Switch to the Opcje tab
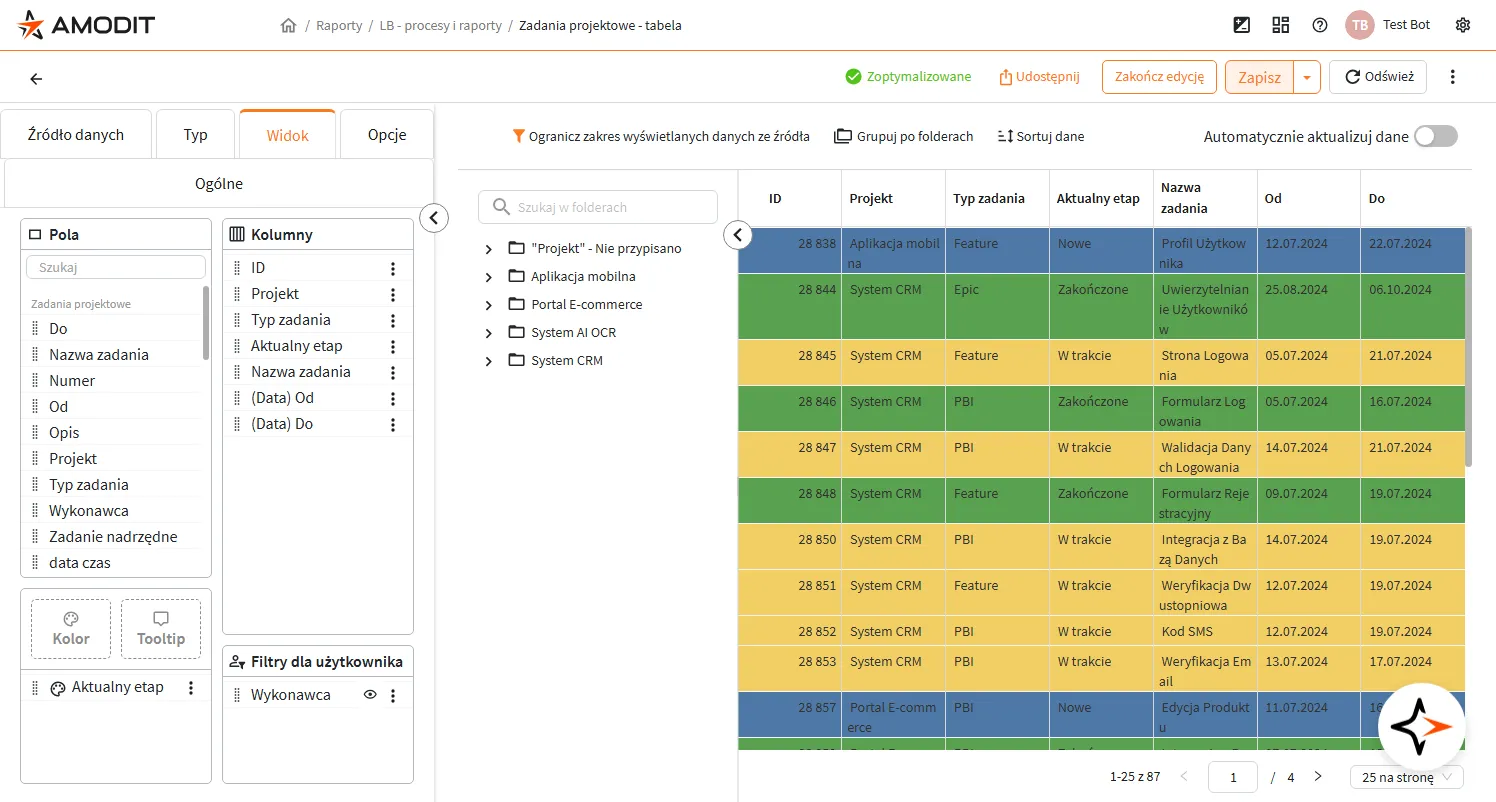Viewport: 1496px width, 802px height. tap(387, 135)
